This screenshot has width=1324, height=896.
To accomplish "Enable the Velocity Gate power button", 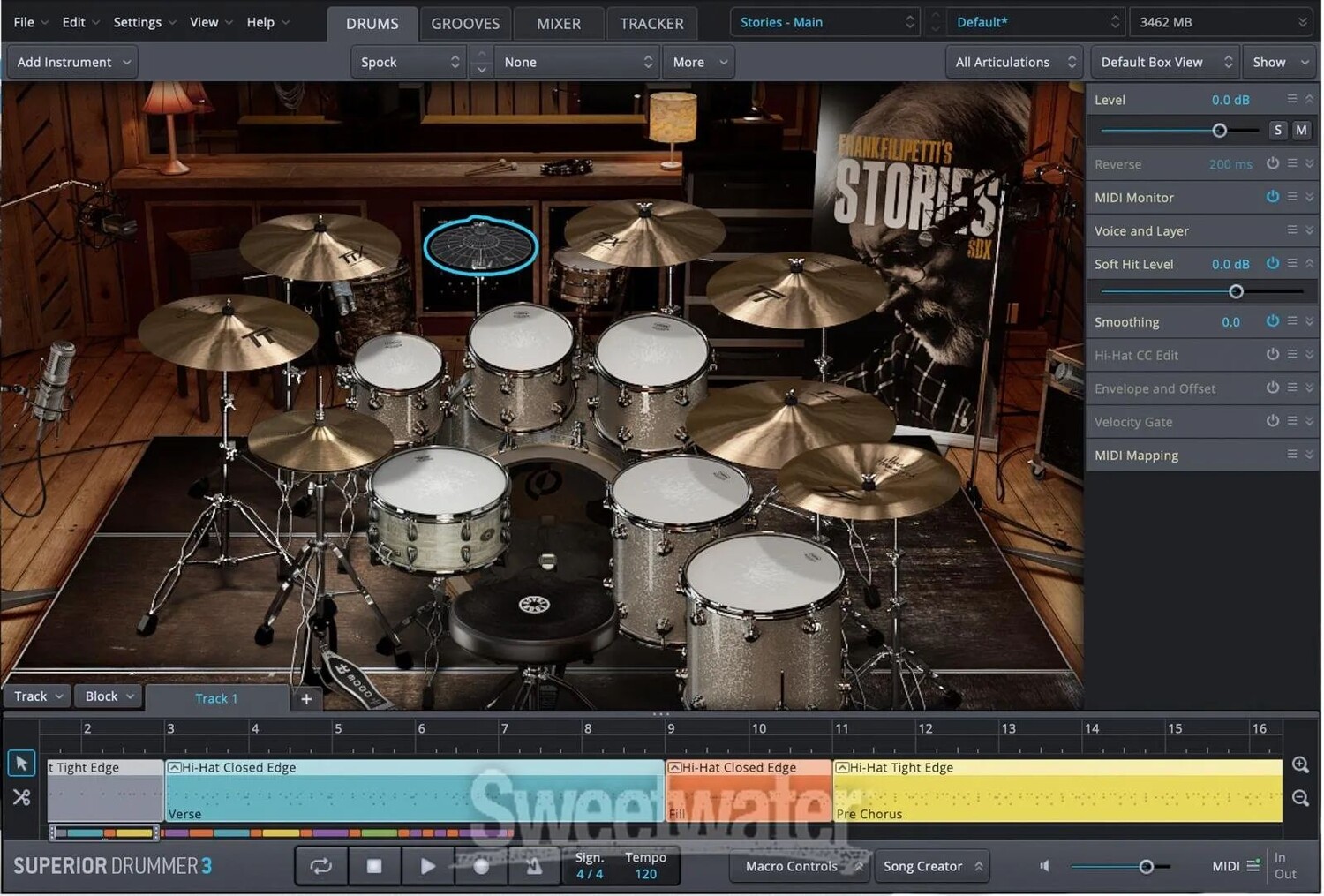I will tap(1272, 421).
